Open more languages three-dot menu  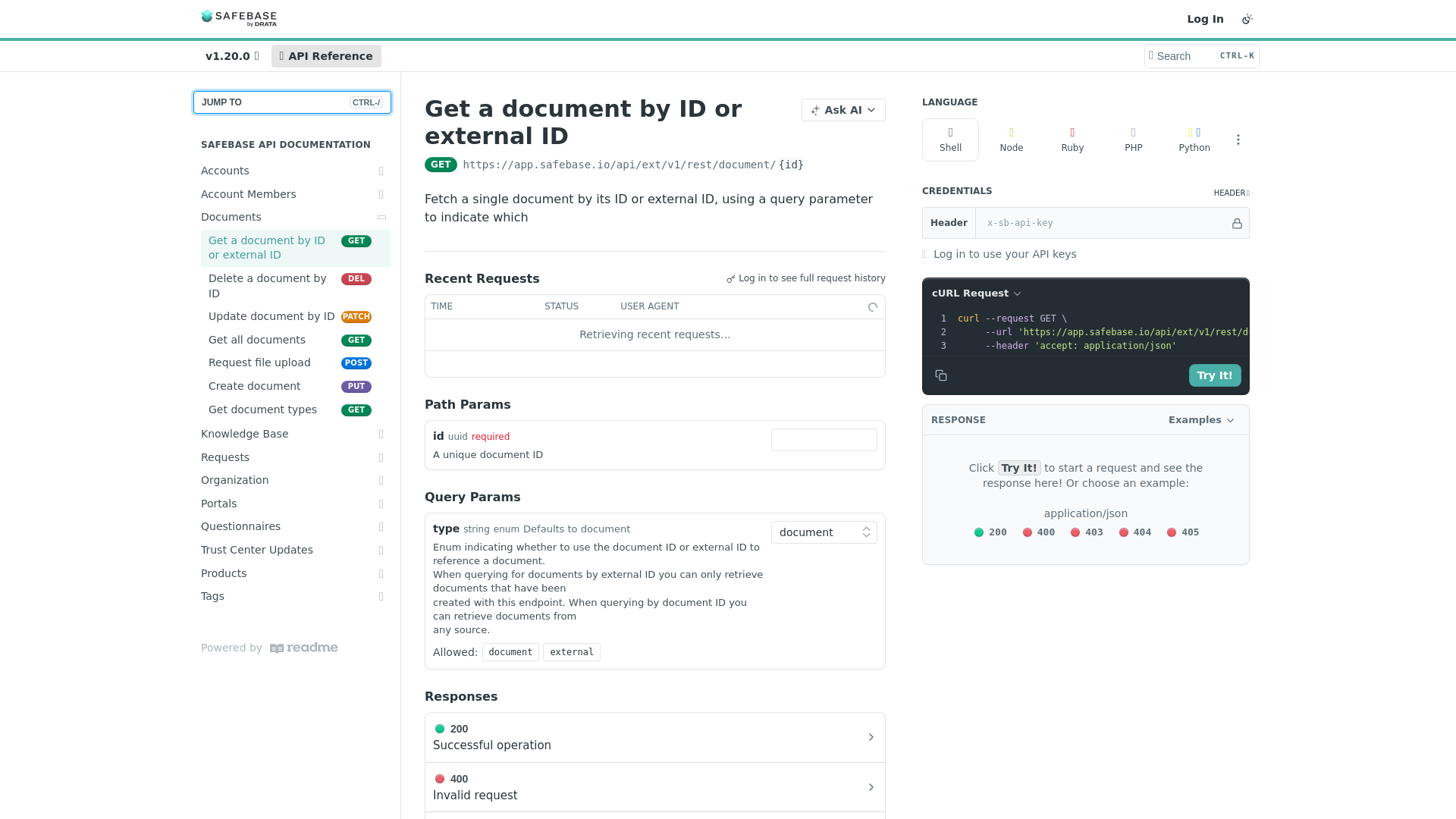point(1238,140)
